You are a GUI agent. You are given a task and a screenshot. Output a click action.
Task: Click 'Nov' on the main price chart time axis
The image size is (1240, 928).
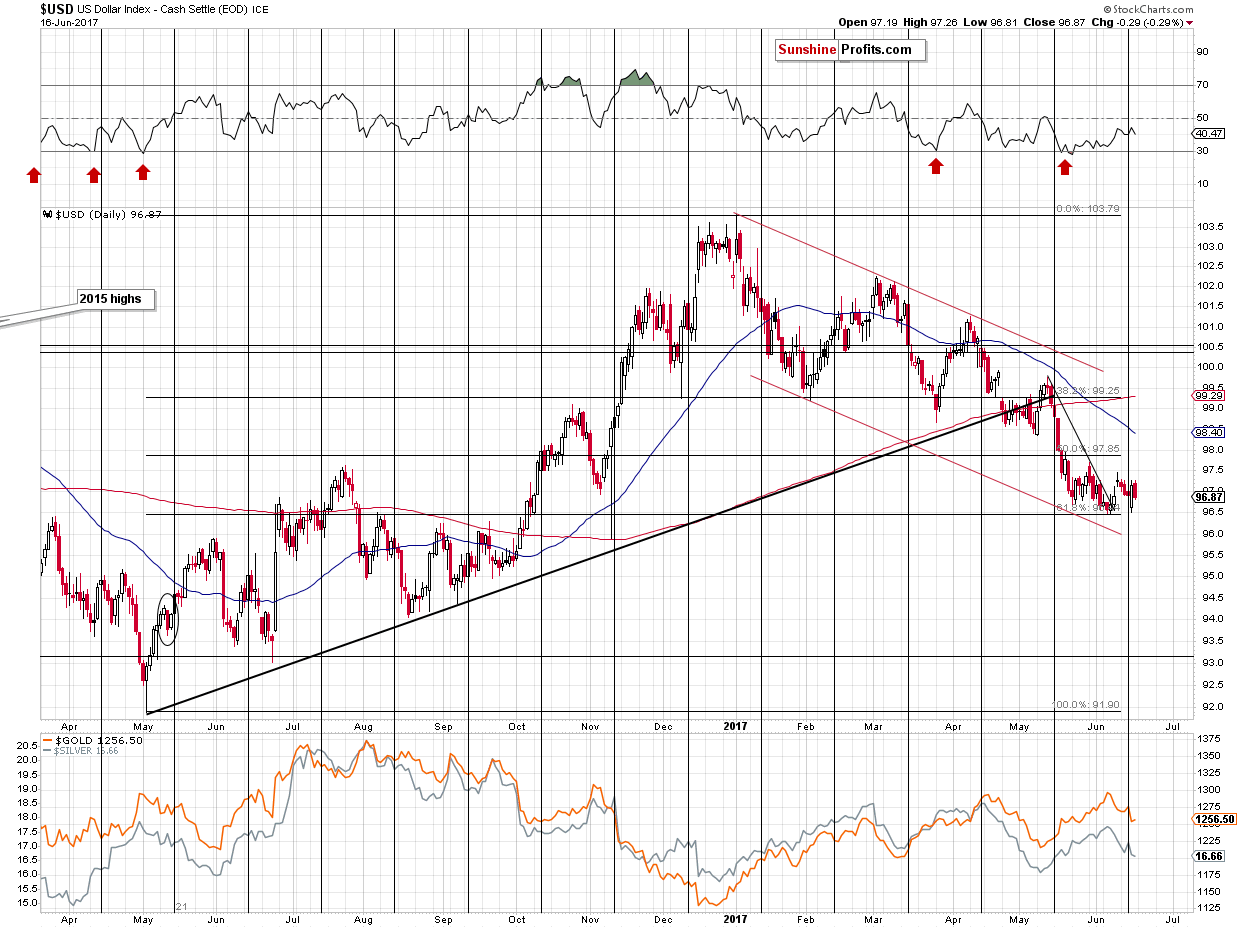click(592, 727)
